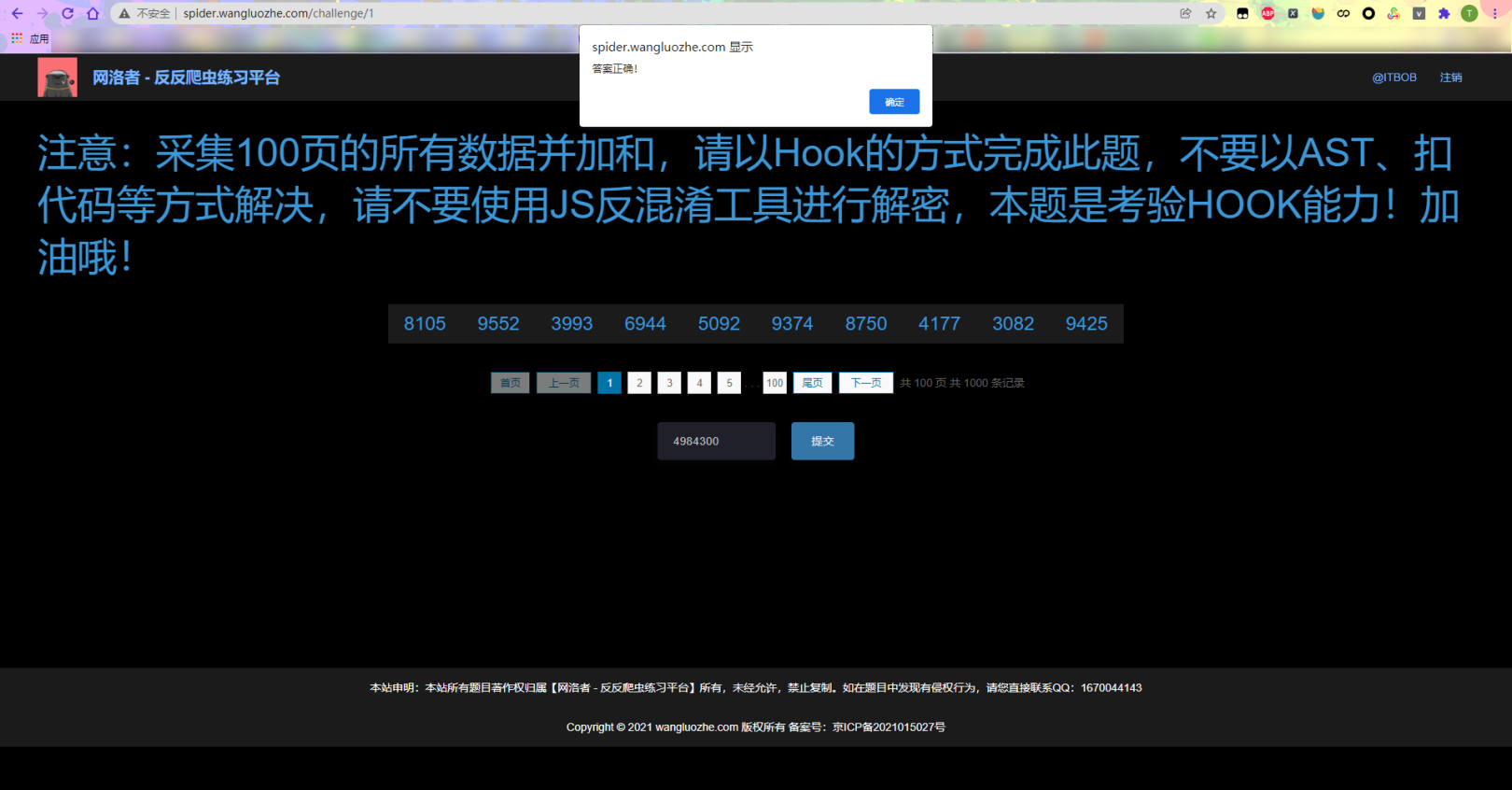Select page 4 in pagination

699,383
